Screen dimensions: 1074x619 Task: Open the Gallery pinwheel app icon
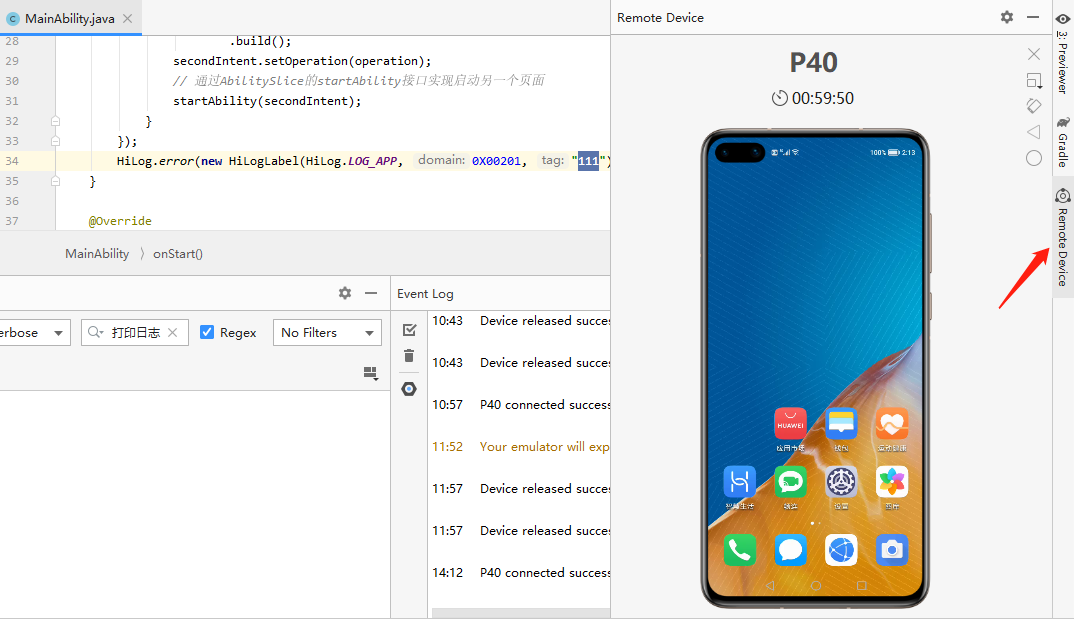(891, 482)
